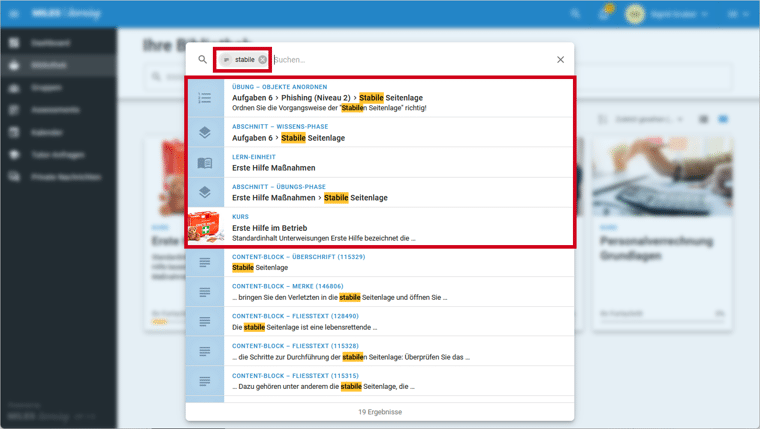Click the book icon of Lern-Einheit result
760x429 pixels.
point(204,163)
